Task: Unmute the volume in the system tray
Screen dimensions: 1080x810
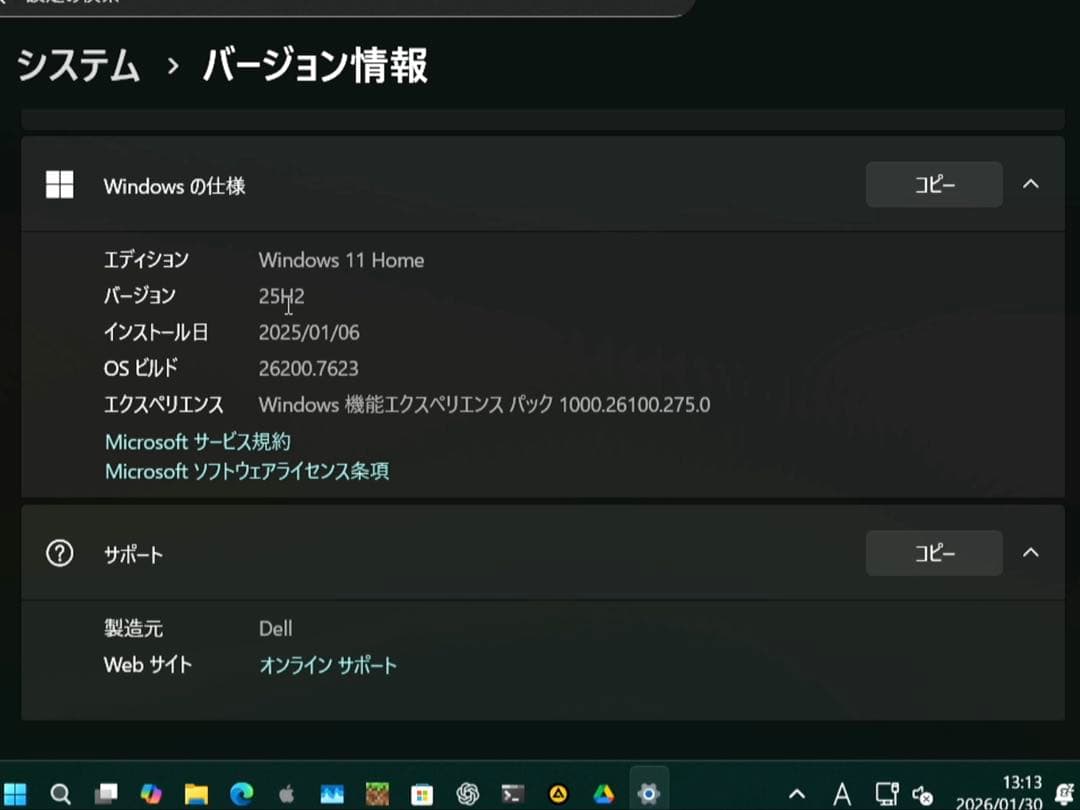Action: coord(921,794)
